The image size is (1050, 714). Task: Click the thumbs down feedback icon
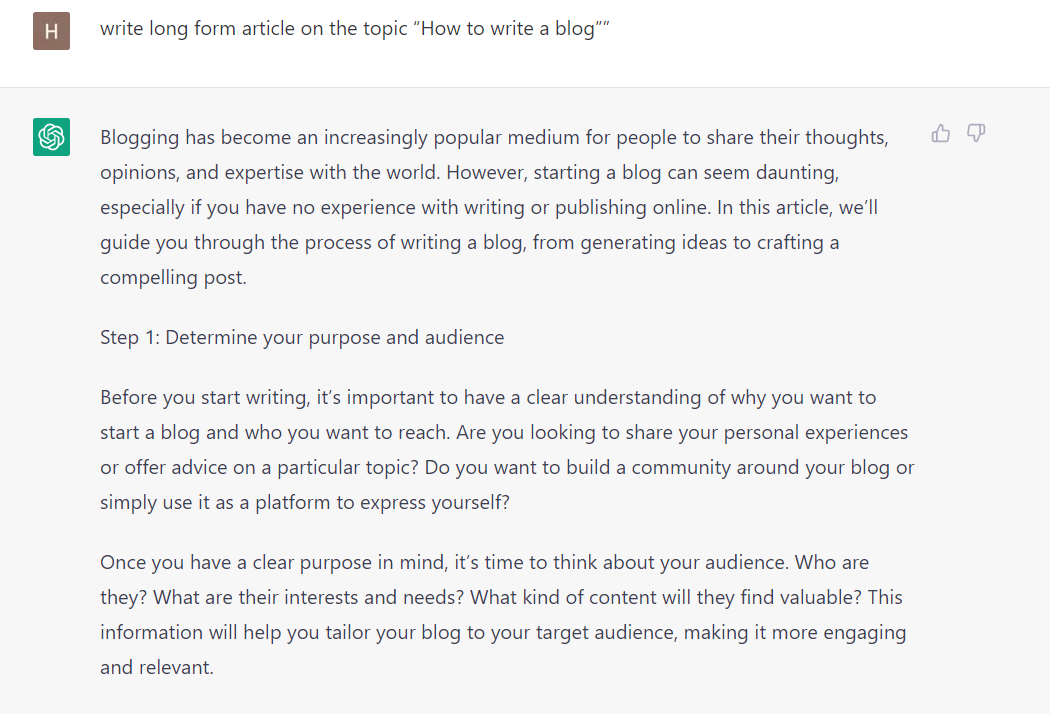976,134
